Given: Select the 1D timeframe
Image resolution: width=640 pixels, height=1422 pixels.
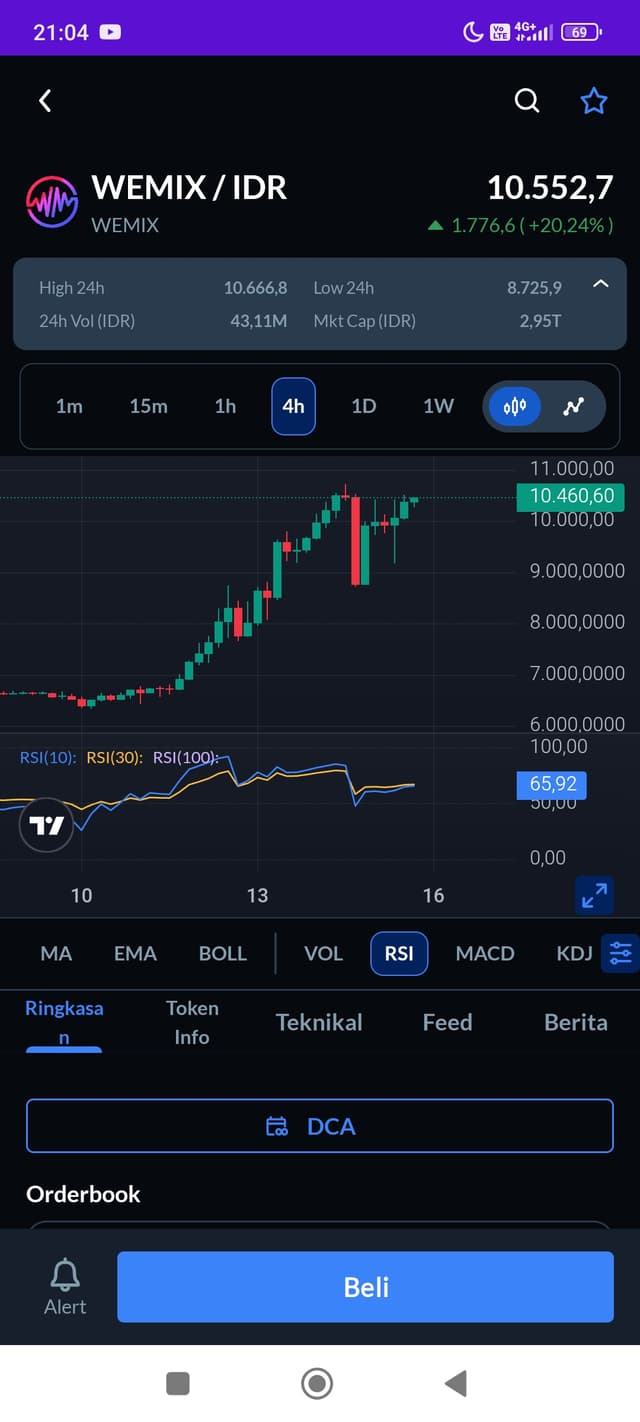Looking at the screenshot, I should tap(364, 406).
